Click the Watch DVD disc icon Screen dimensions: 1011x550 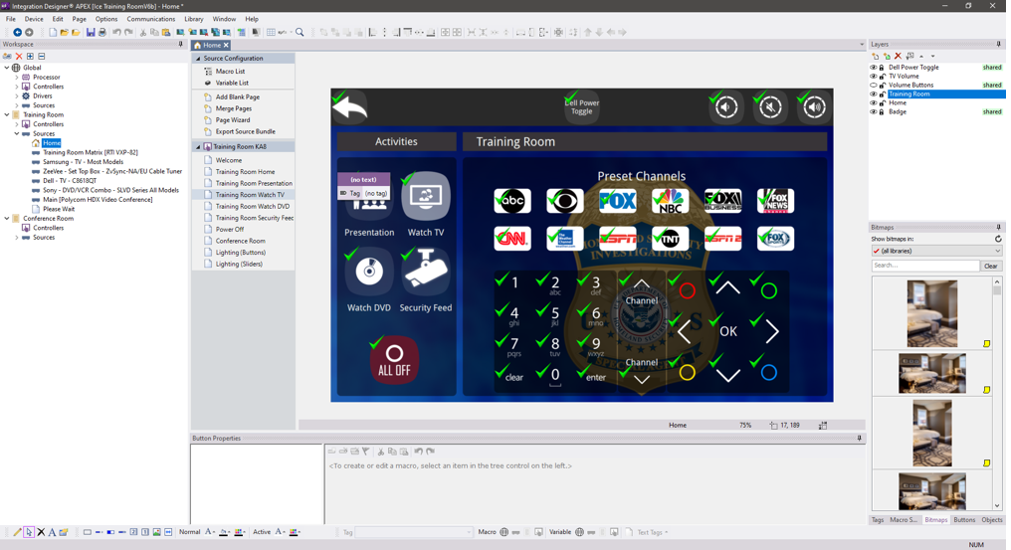click(x=369, y=271)
